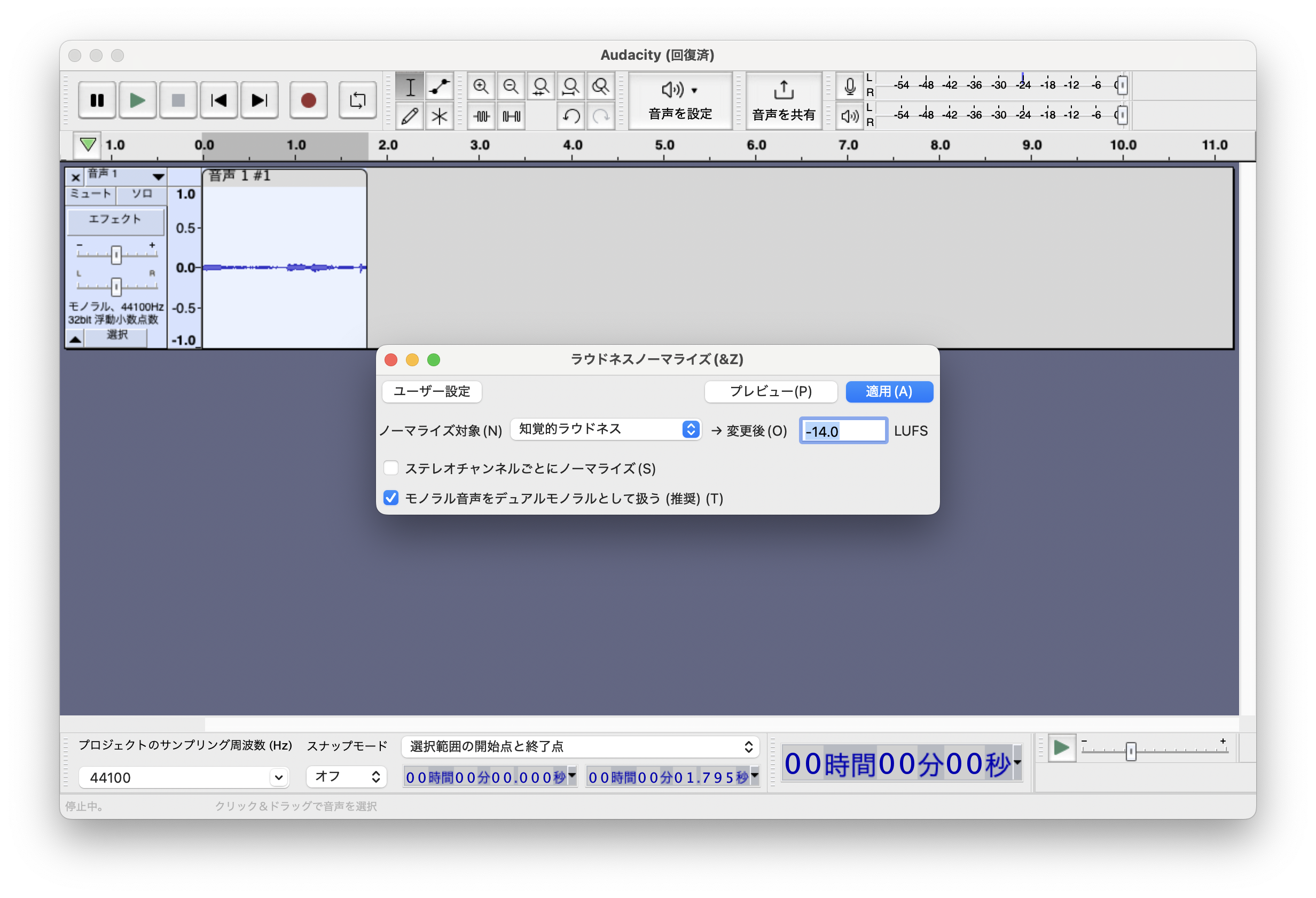Enable ステレオチャンネルごとにノーマライズ checkbox
This screenshot has width=1316, height=898.
pyautogui.click(x=391, y=468)
